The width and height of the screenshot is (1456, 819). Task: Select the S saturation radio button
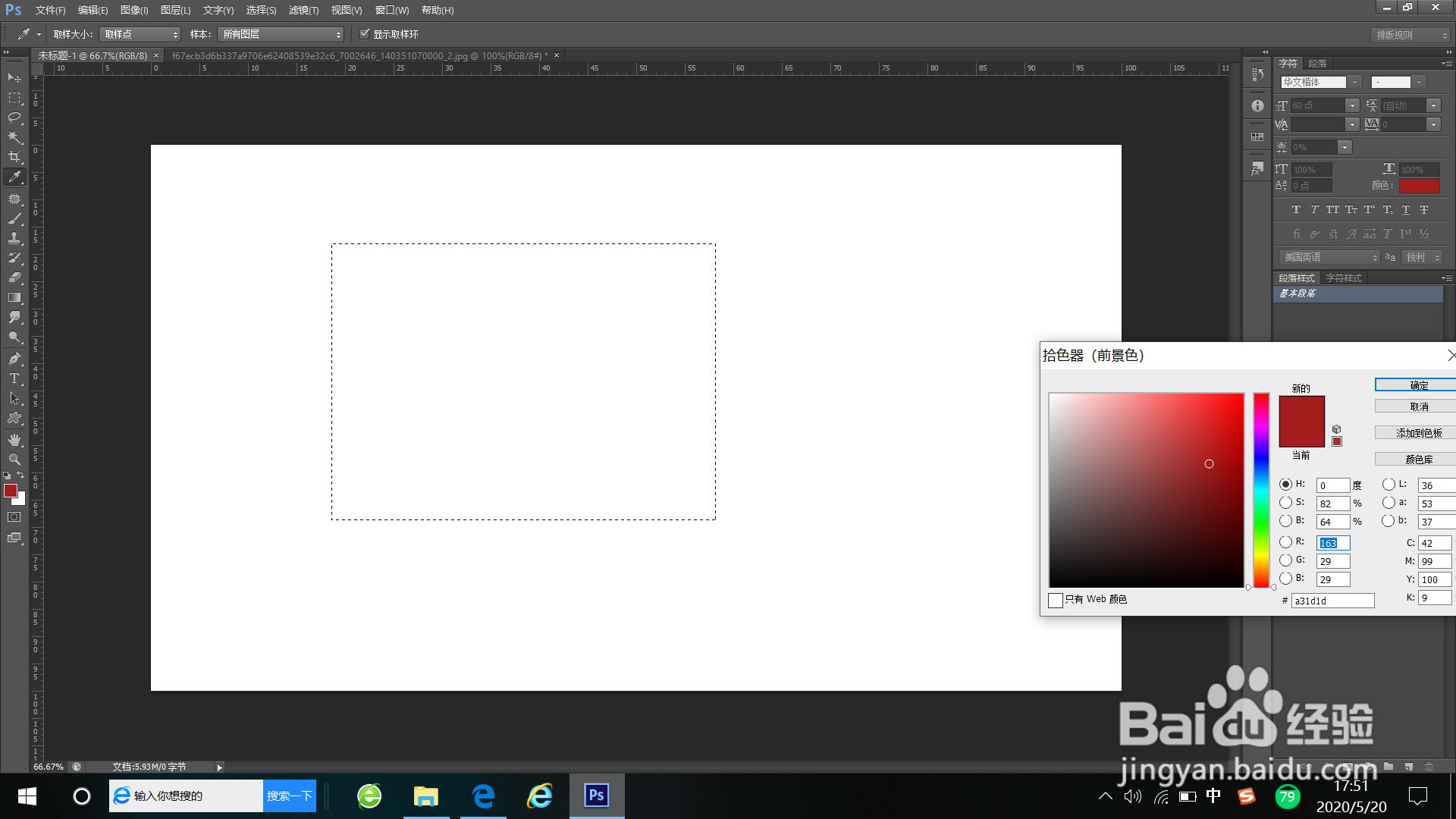(x=1285, y=503)
